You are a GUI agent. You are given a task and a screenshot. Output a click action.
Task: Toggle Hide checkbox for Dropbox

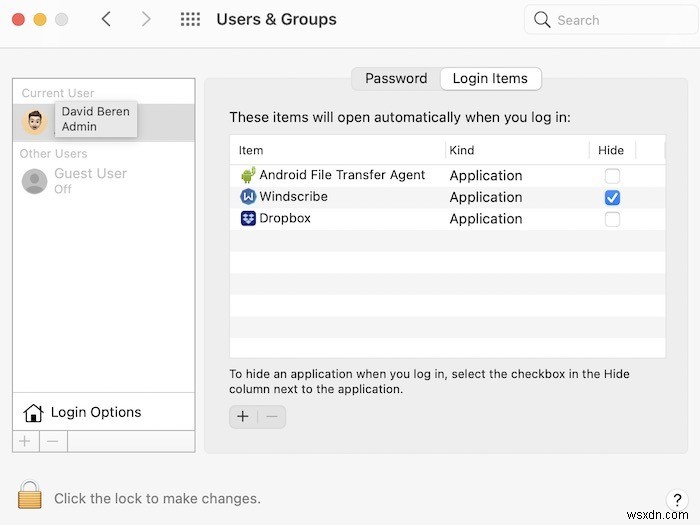point(612,219)
